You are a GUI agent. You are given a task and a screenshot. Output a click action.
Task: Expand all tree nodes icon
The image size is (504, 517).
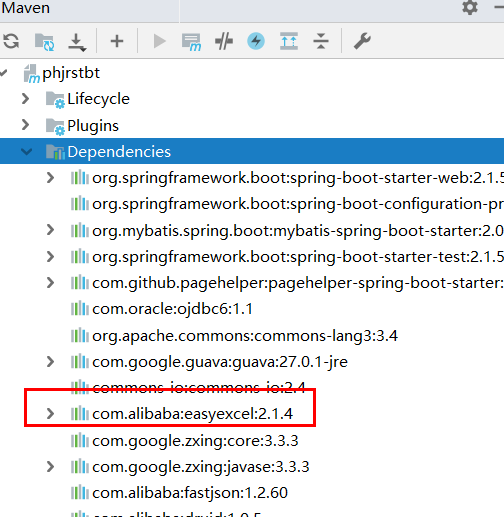coord(289,41)
